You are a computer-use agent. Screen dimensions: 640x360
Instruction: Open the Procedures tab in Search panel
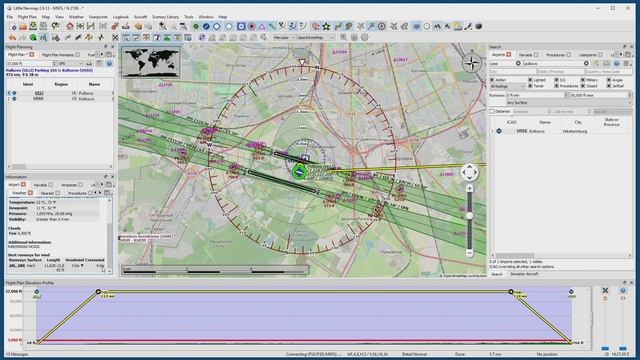point(558,55)
